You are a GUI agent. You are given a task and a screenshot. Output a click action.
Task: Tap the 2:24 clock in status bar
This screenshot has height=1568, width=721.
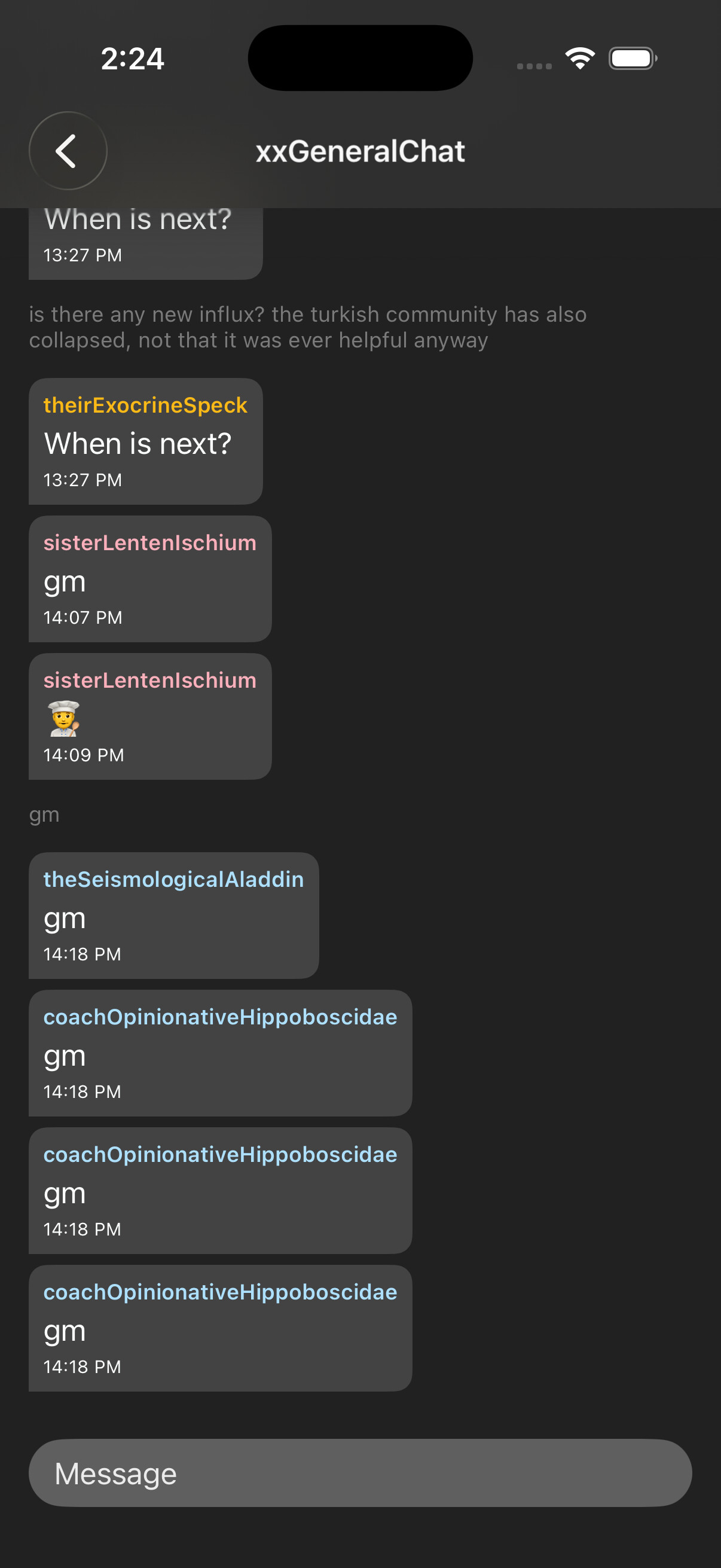(133, 59)
